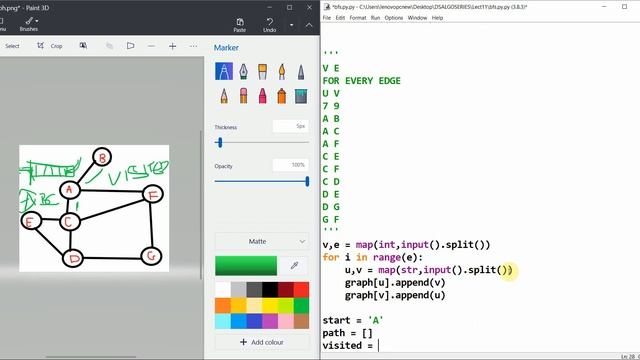Minimize the Paint 3D window
Viewport: 640px width, 360px height.
(x=269, y=7)
